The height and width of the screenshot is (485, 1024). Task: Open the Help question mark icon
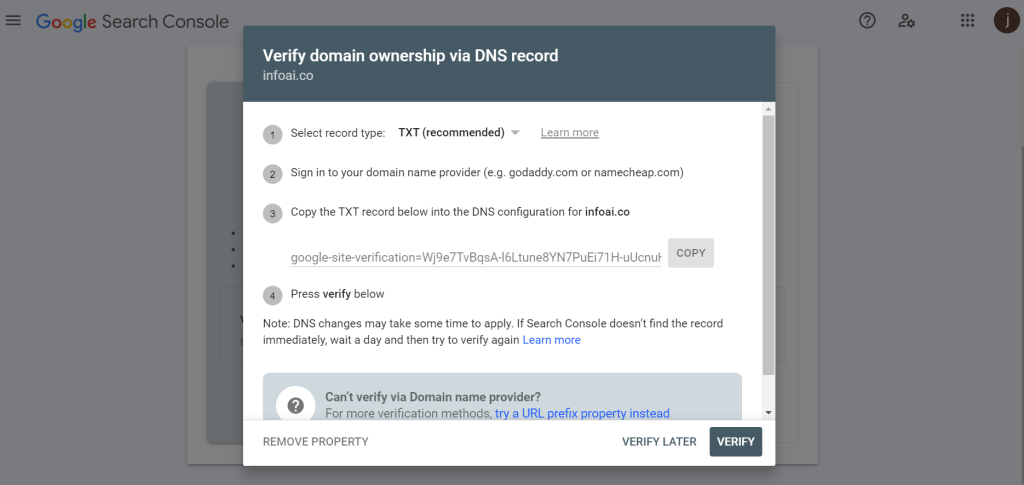(x=867, y=21)
